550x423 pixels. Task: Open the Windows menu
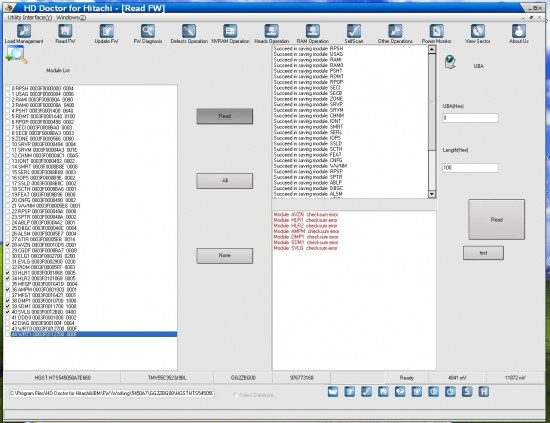[71, 18]
